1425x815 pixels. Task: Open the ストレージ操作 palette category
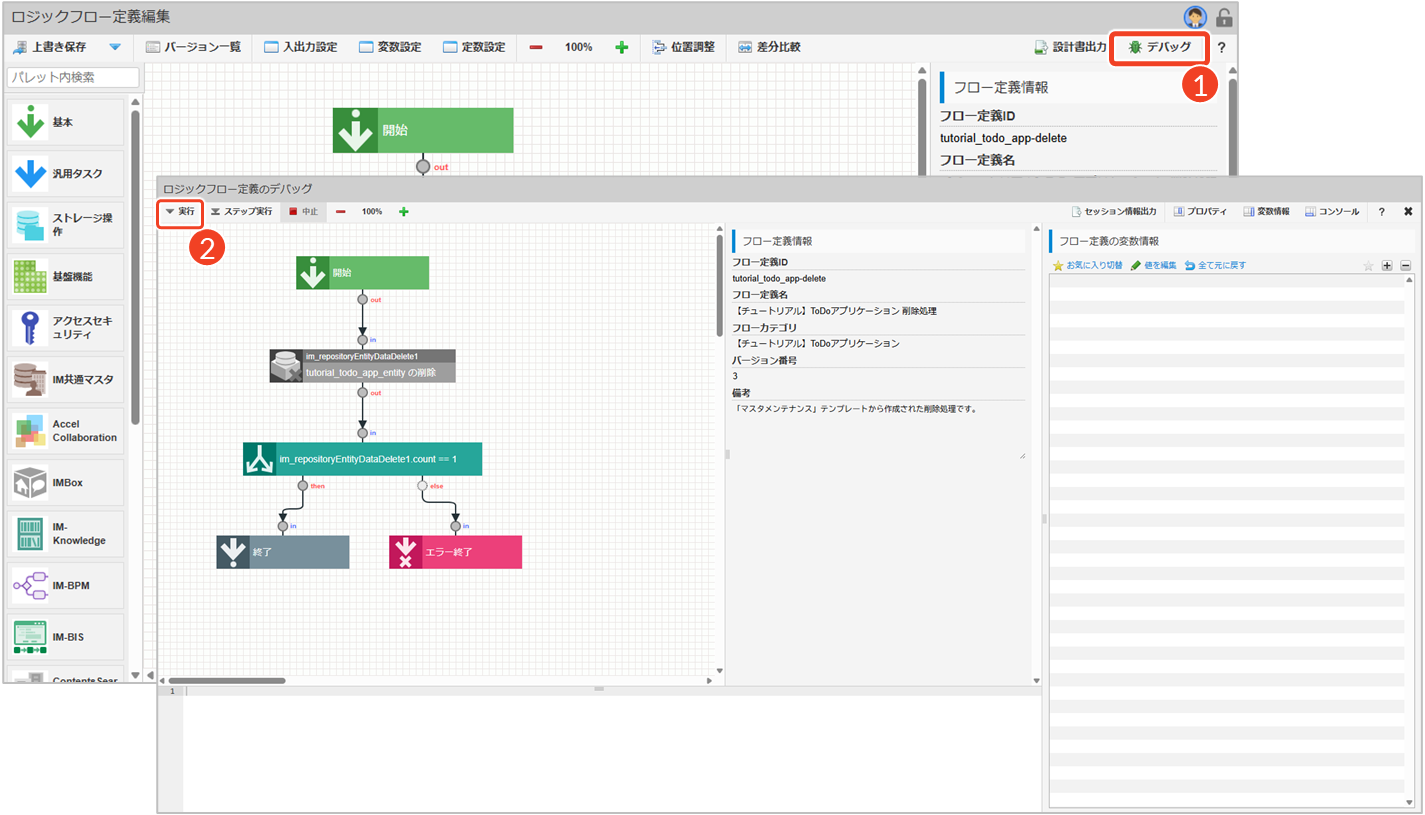coord(67,225)
